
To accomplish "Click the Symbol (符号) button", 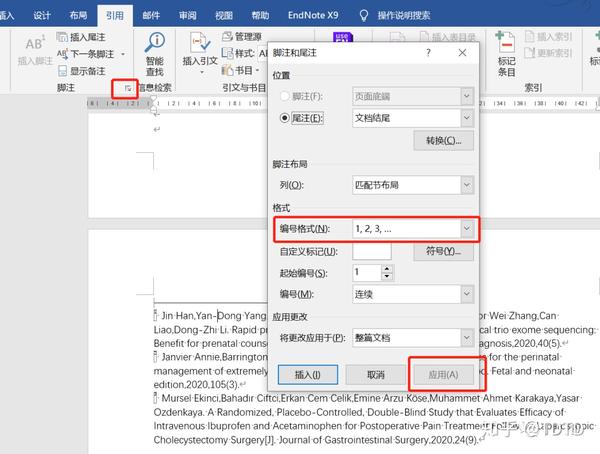I will (x=443, y=251).
